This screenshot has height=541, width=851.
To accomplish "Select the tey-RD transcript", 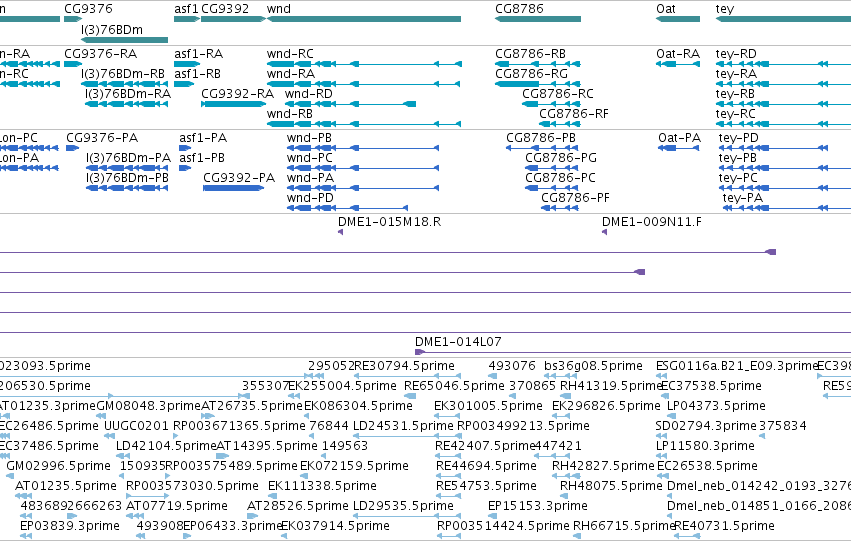I will point(783,64).
